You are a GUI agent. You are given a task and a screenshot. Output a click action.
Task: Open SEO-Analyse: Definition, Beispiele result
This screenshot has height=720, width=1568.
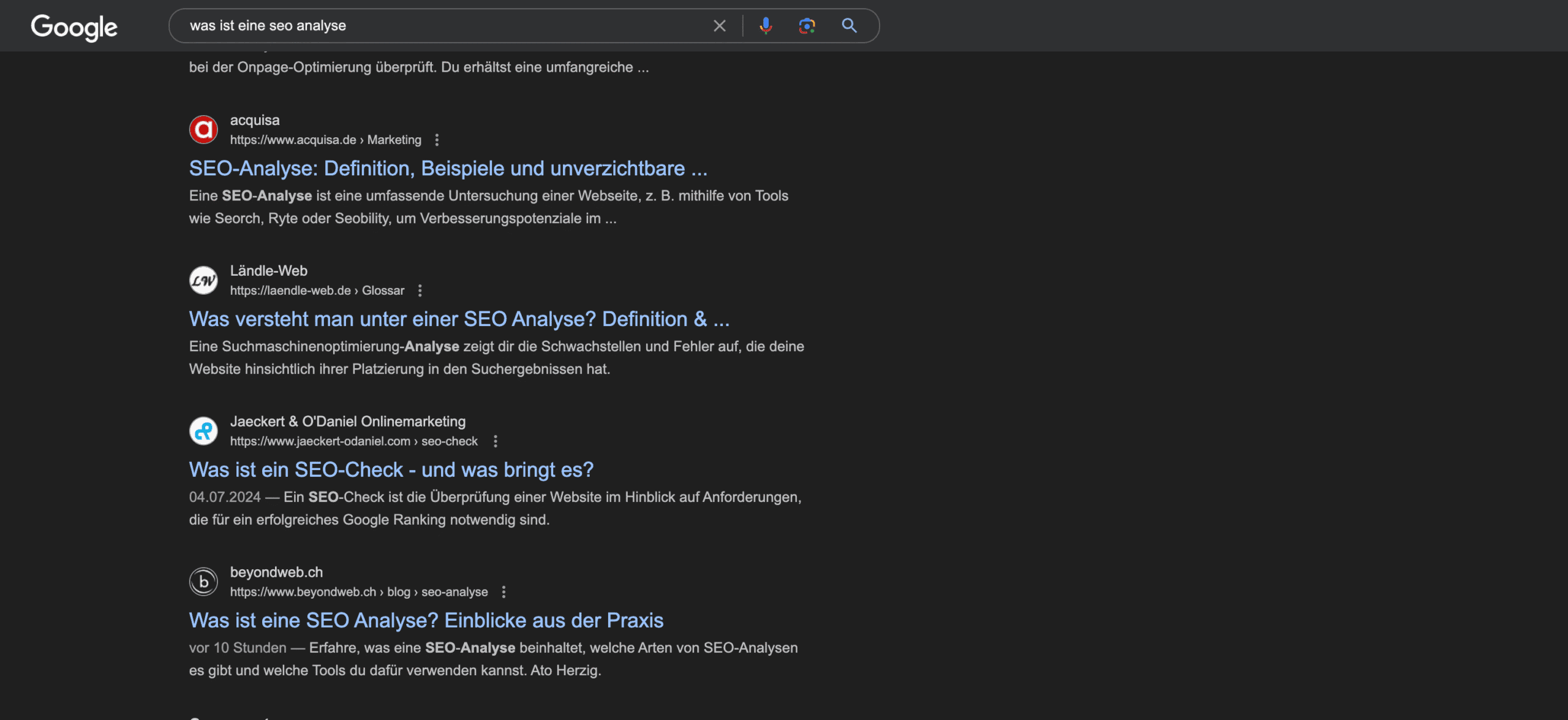coord(448,169)
